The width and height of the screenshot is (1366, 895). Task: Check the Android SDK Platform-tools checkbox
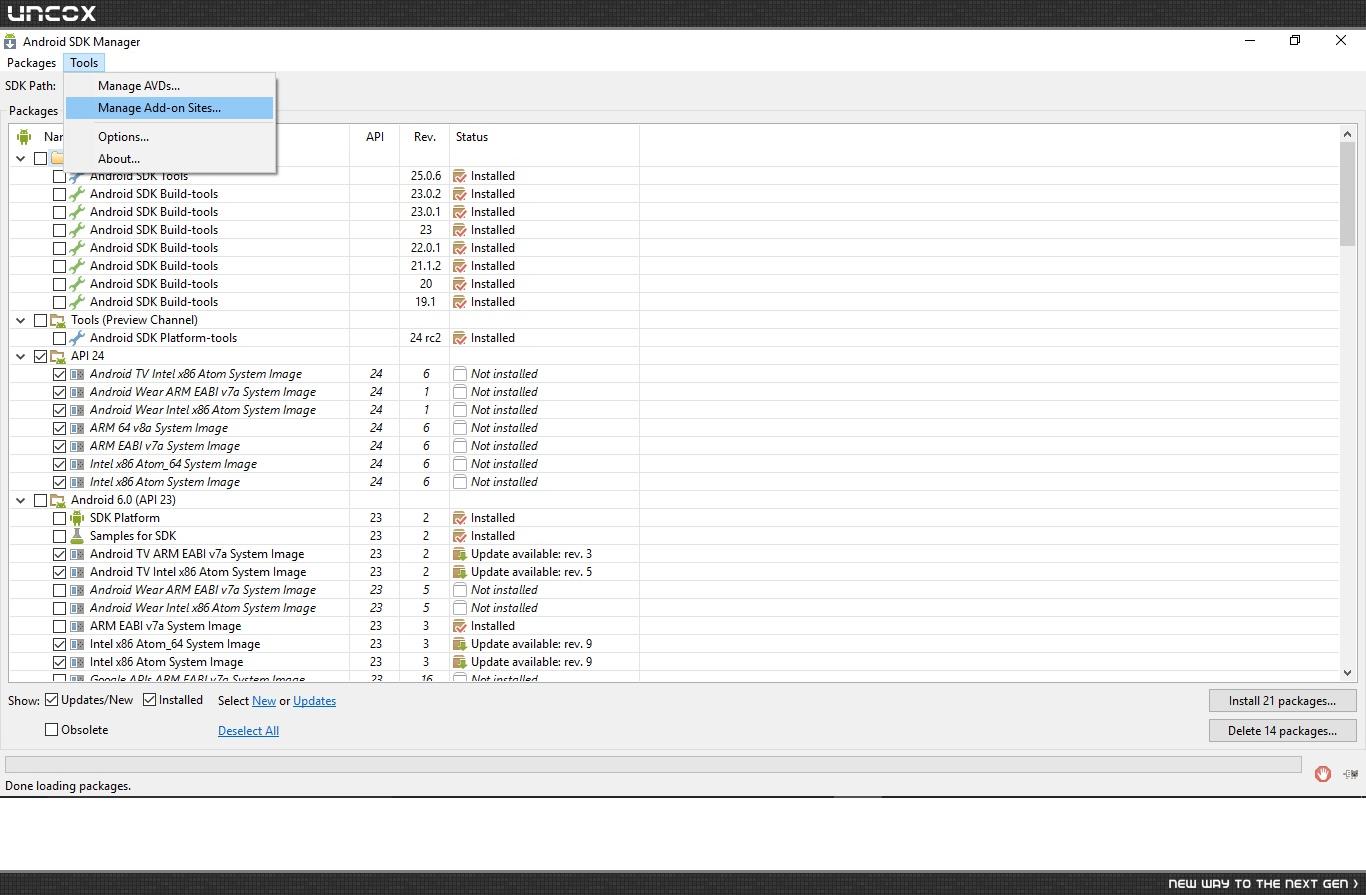[59, 338]
